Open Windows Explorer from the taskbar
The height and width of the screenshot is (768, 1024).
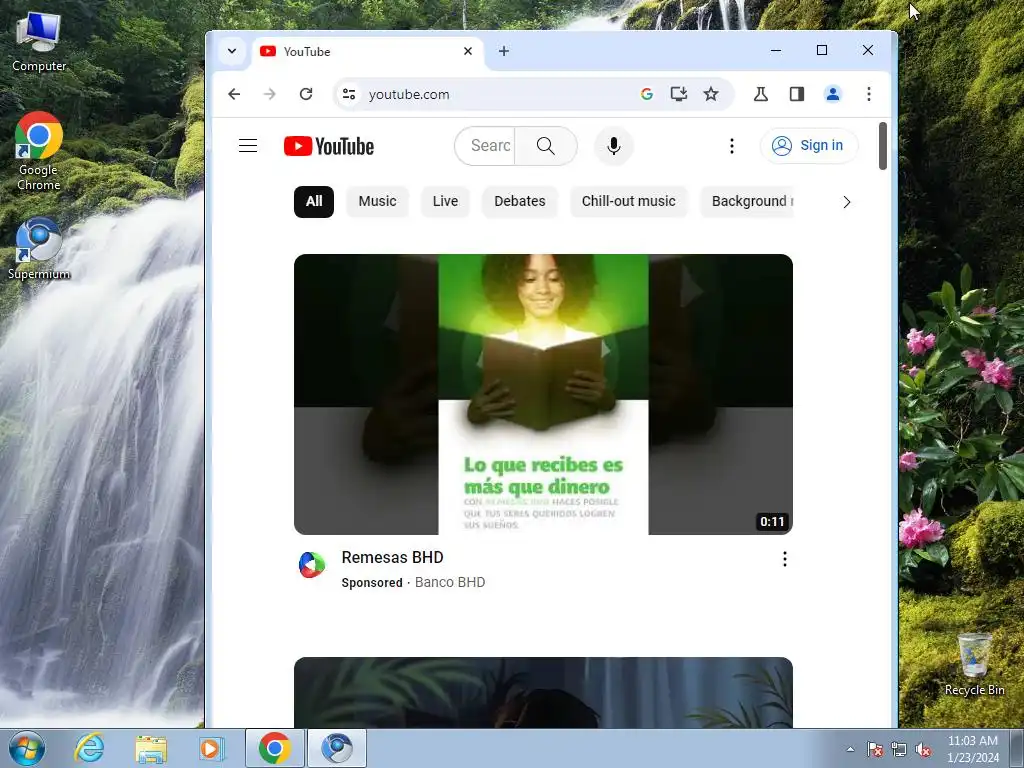(x=151, y=749)
